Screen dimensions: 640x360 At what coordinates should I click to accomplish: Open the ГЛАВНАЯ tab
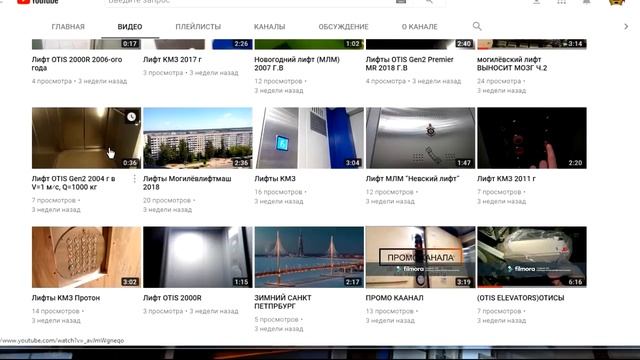68,27
